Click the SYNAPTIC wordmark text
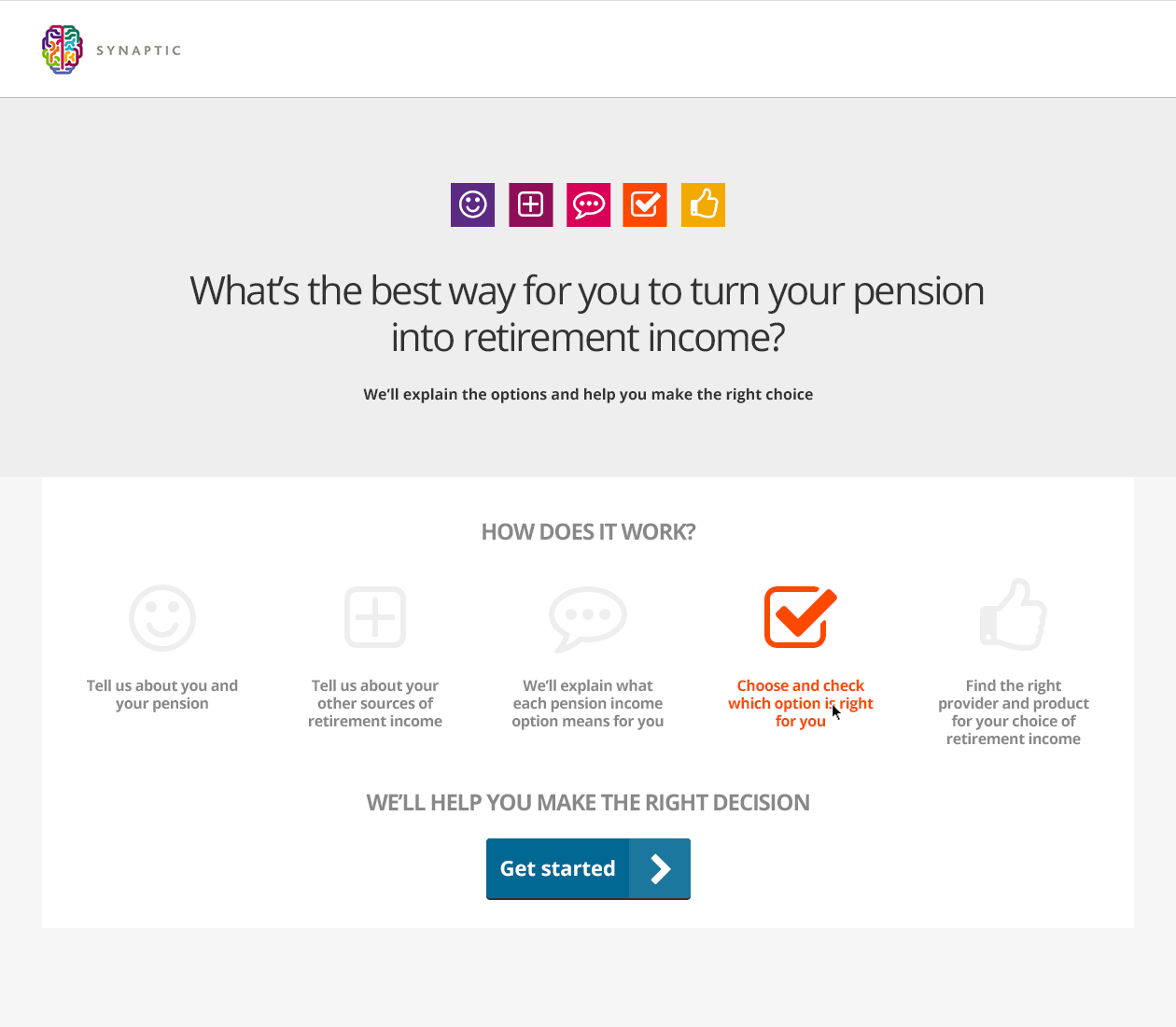Viewport: 1176px width, 1027px height. point(139,50)
